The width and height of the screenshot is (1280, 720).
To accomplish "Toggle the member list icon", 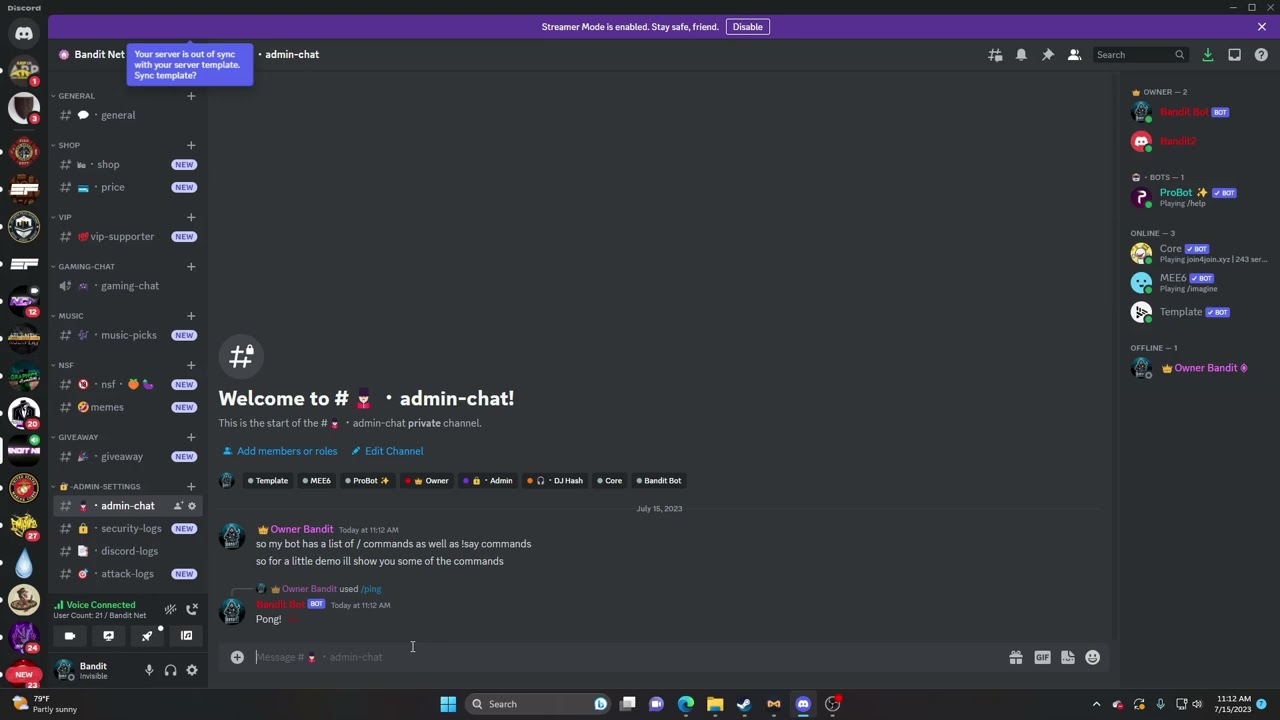I will (x=1074, y=55).
